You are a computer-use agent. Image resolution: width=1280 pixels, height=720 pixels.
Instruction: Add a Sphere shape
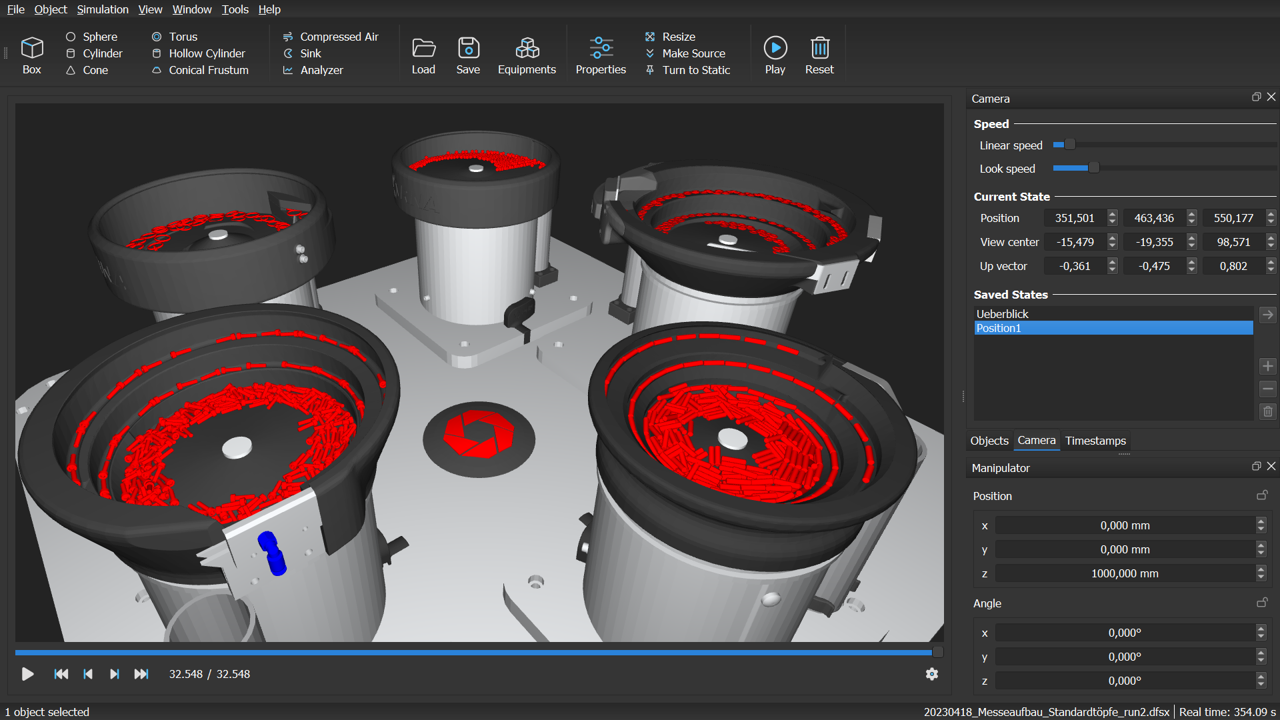pos(91,37)
